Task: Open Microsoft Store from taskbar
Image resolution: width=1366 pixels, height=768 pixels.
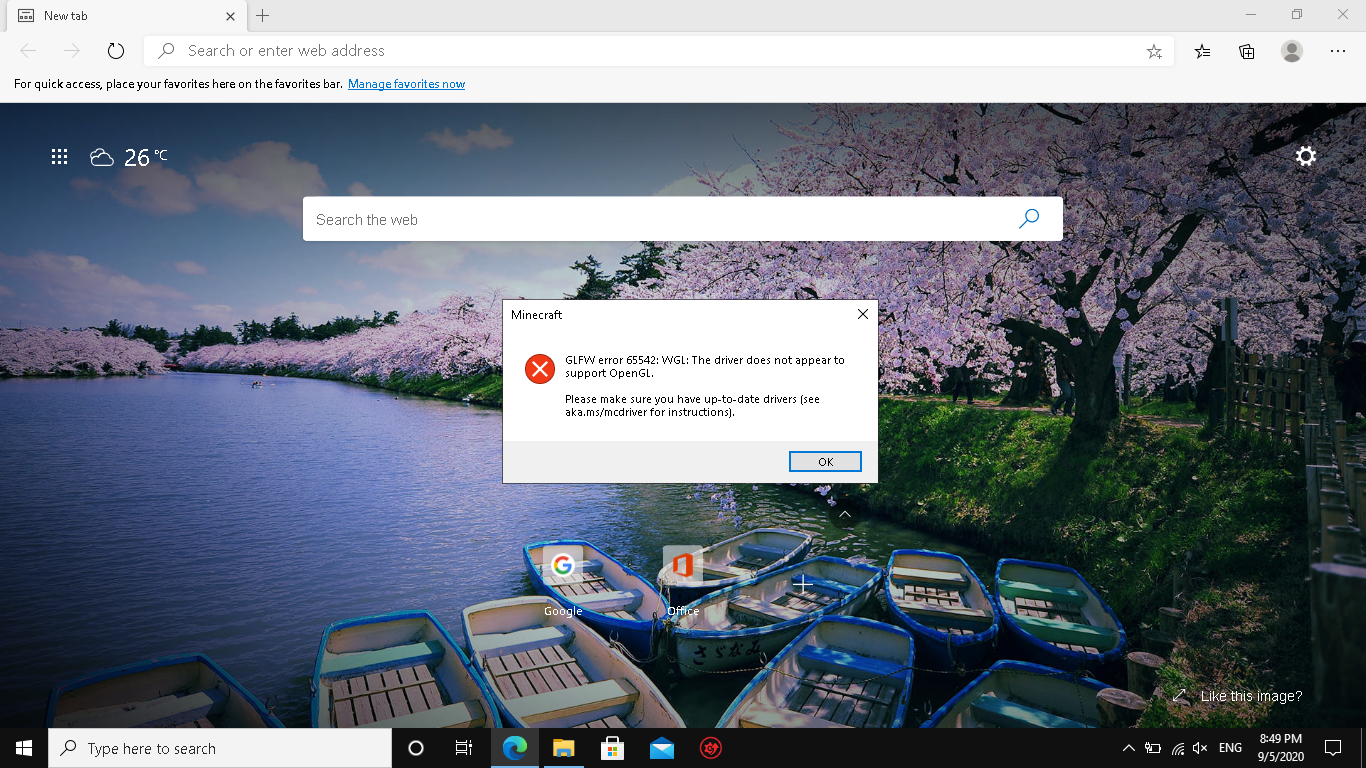Action: (612, 748)
